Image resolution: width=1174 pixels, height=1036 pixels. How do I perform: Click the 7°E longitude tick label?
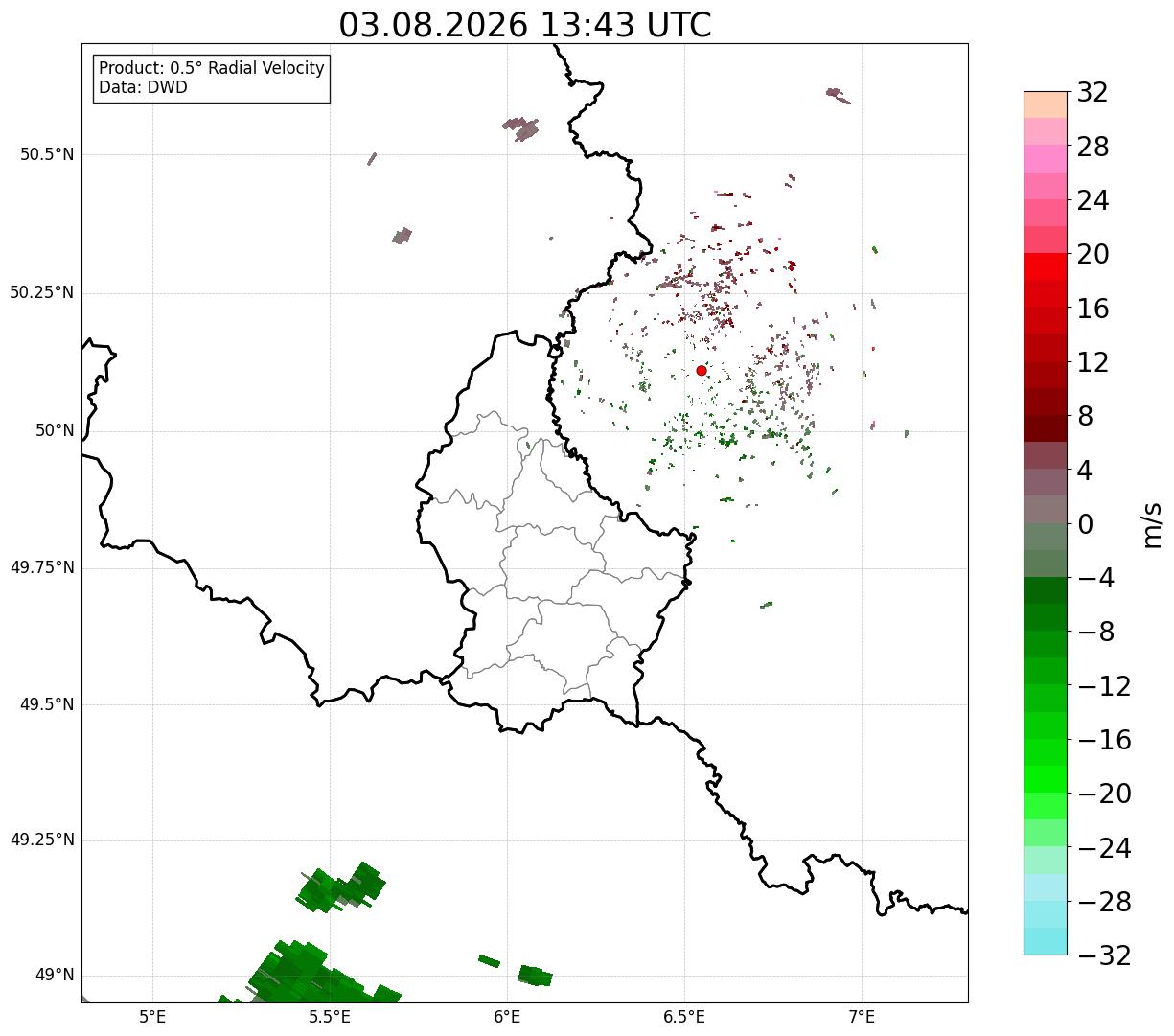[863, 1016]
